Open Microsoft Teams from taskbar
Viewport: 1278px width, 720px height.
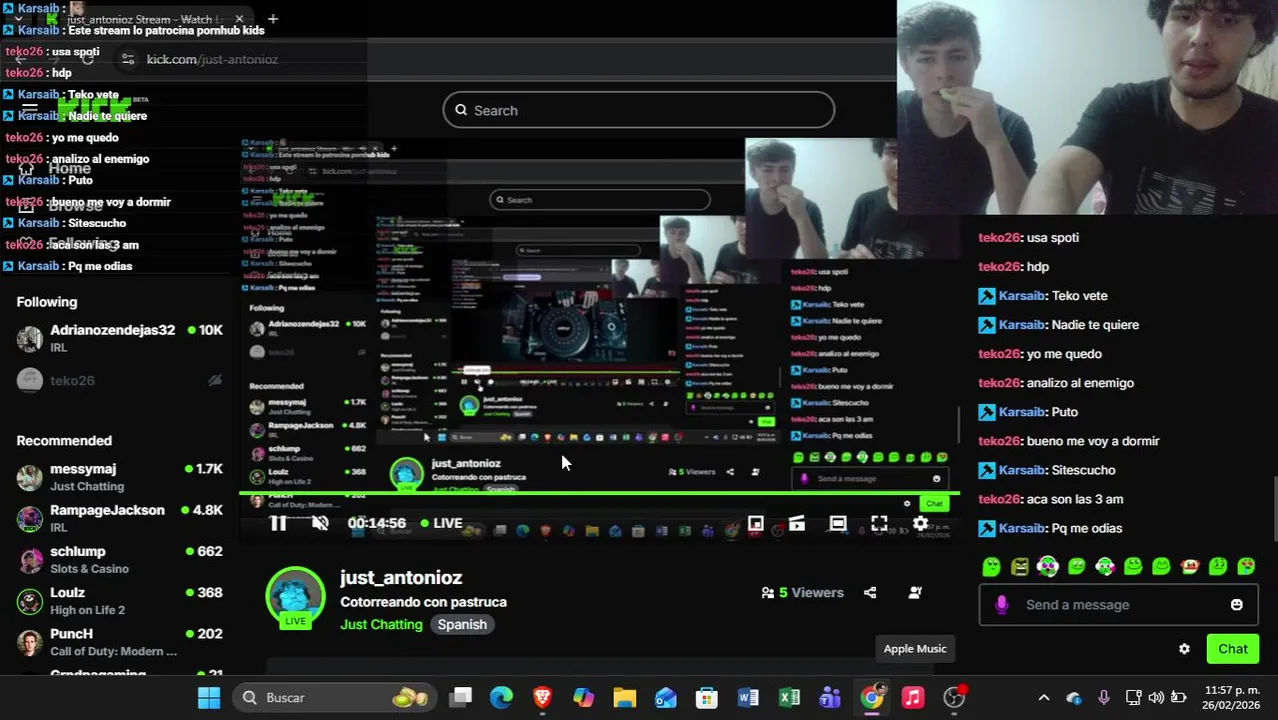[830, 698]
